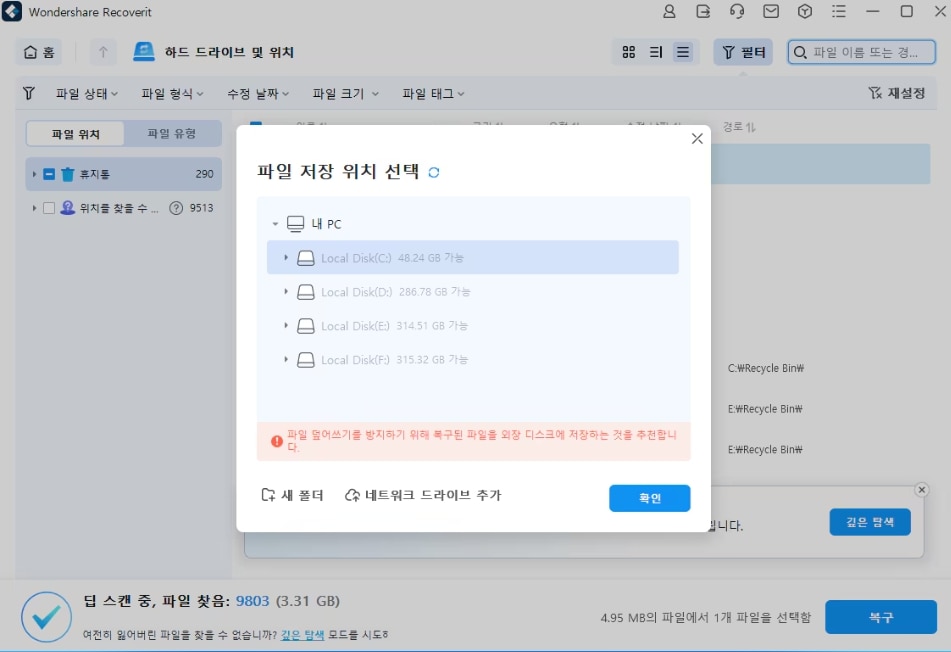Toggle the 필터 filter button

pos(743,52)
